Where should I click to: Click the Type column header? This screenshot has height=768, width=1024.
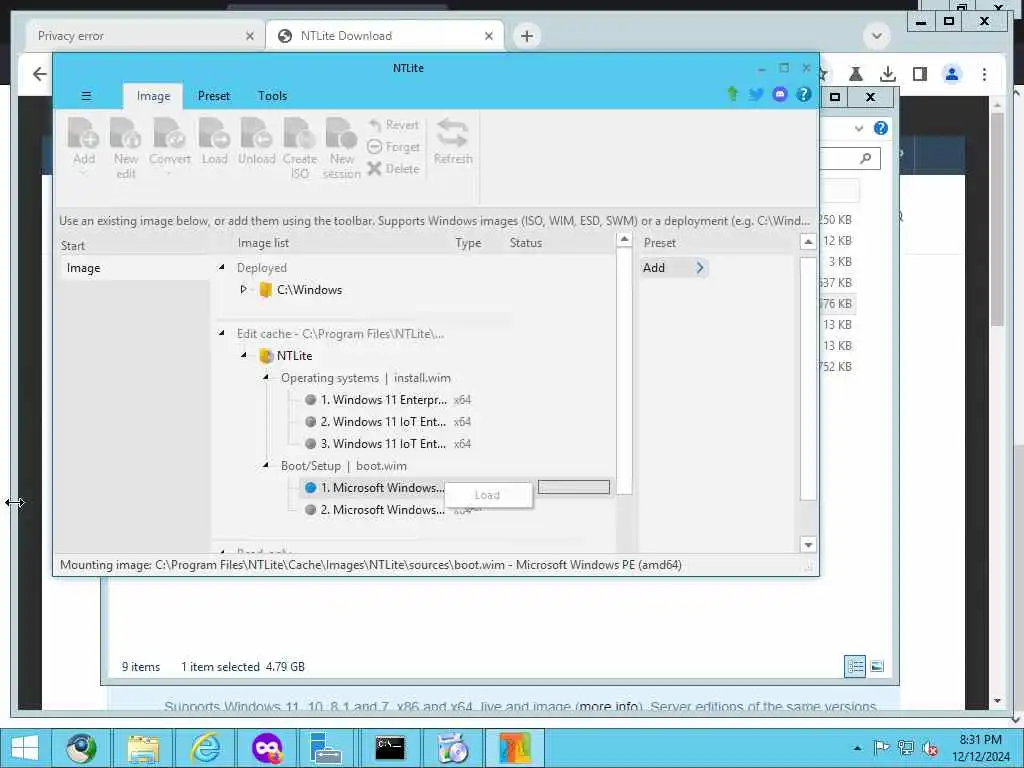[468, 243]
